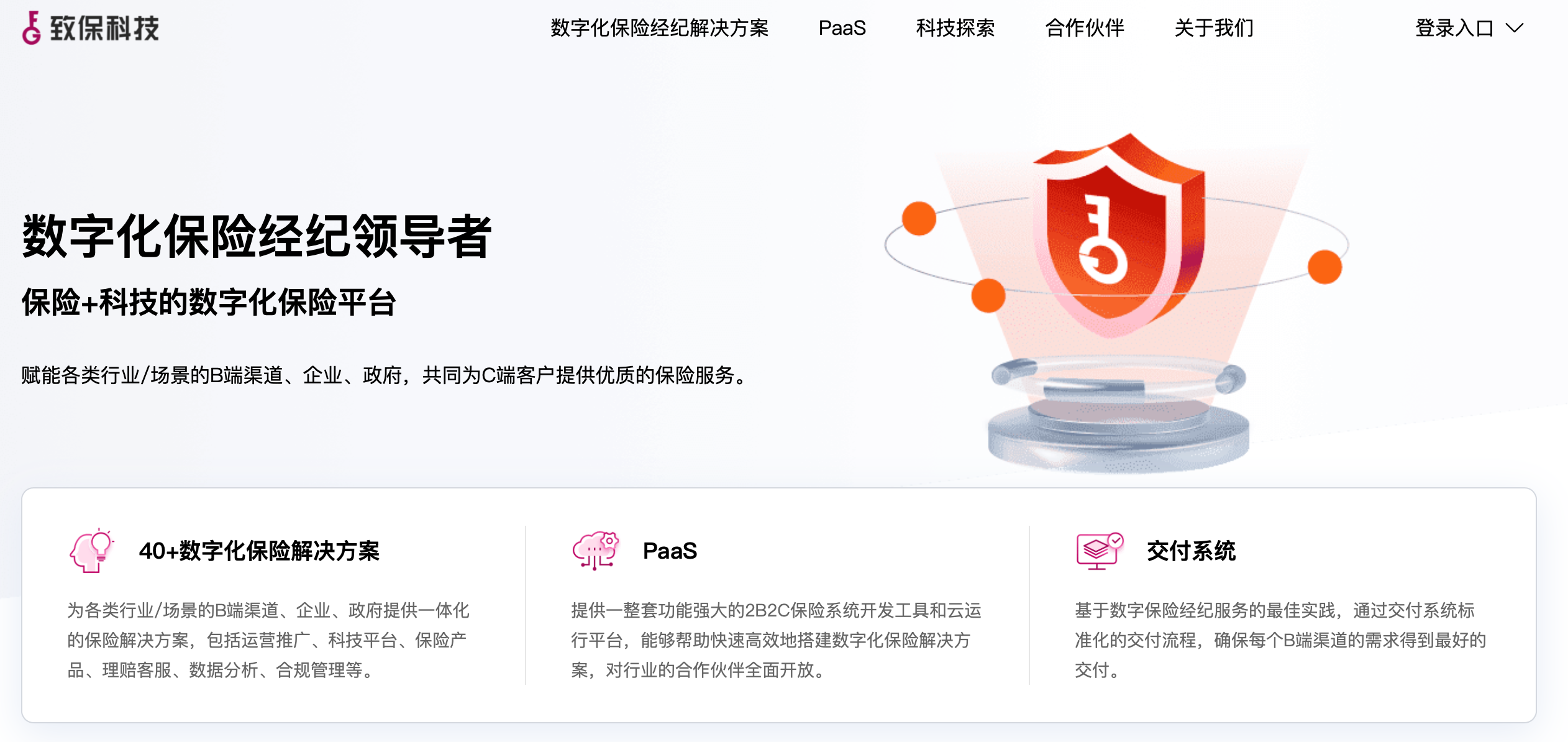Click the 致保科技 logo icon
Screen dimensions: 1568x742
tap(32, 28)
